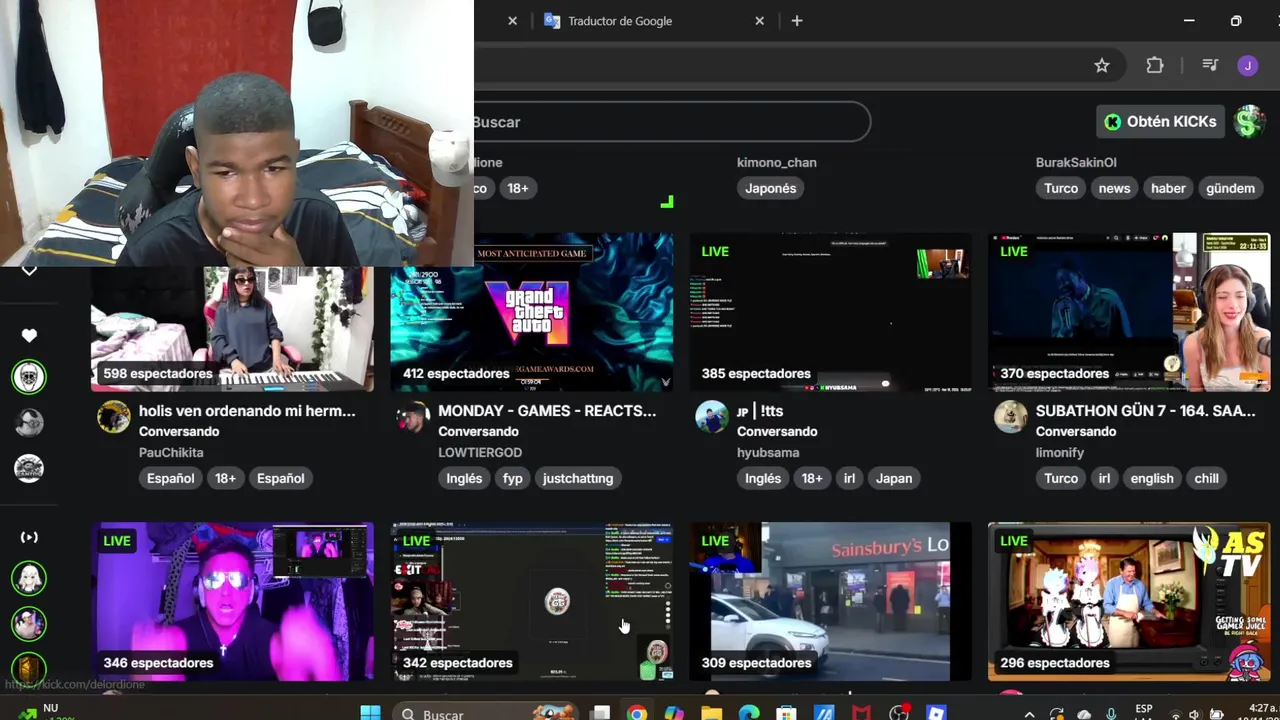
Task: Click limonify channel avatar
Action: [1011, 417]
